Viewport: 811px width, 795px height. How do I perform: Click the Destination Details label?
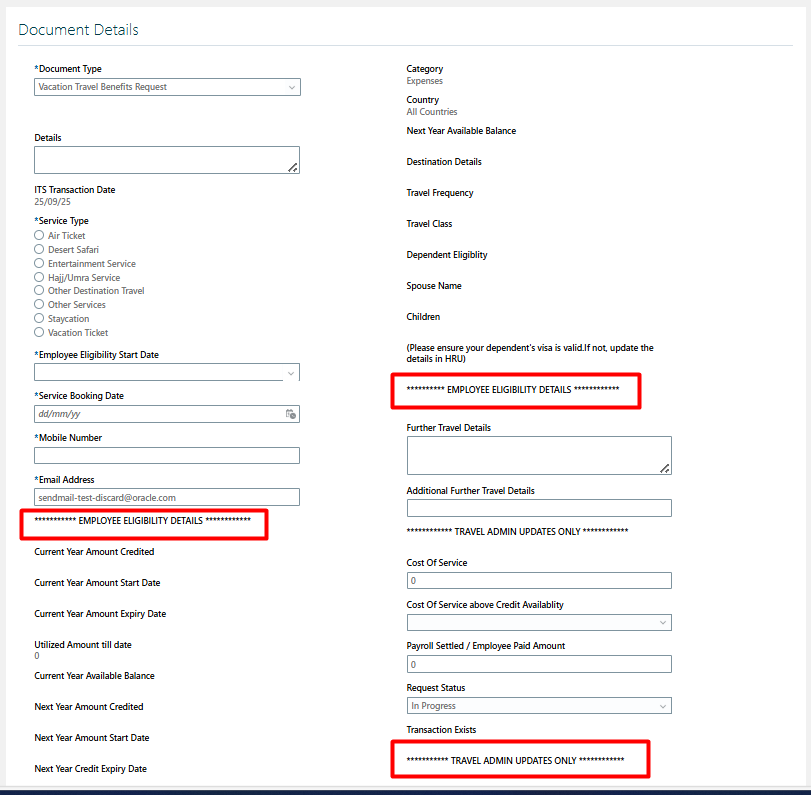[444, 162]
